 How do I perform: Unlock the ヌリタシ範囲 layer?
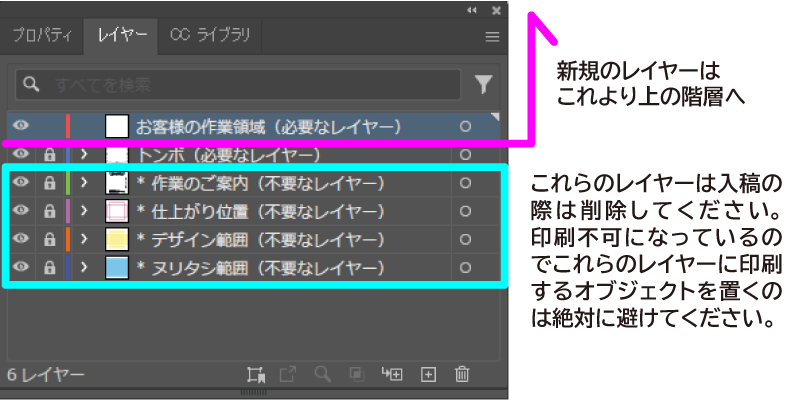(x=49, y=267)
